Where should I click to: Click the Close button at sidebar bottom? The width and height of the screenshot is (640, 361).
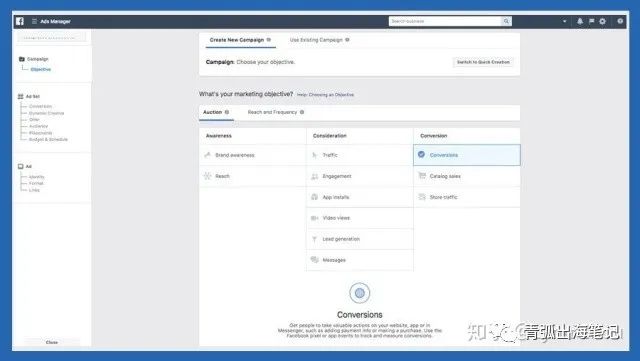[x=52, y=342]
